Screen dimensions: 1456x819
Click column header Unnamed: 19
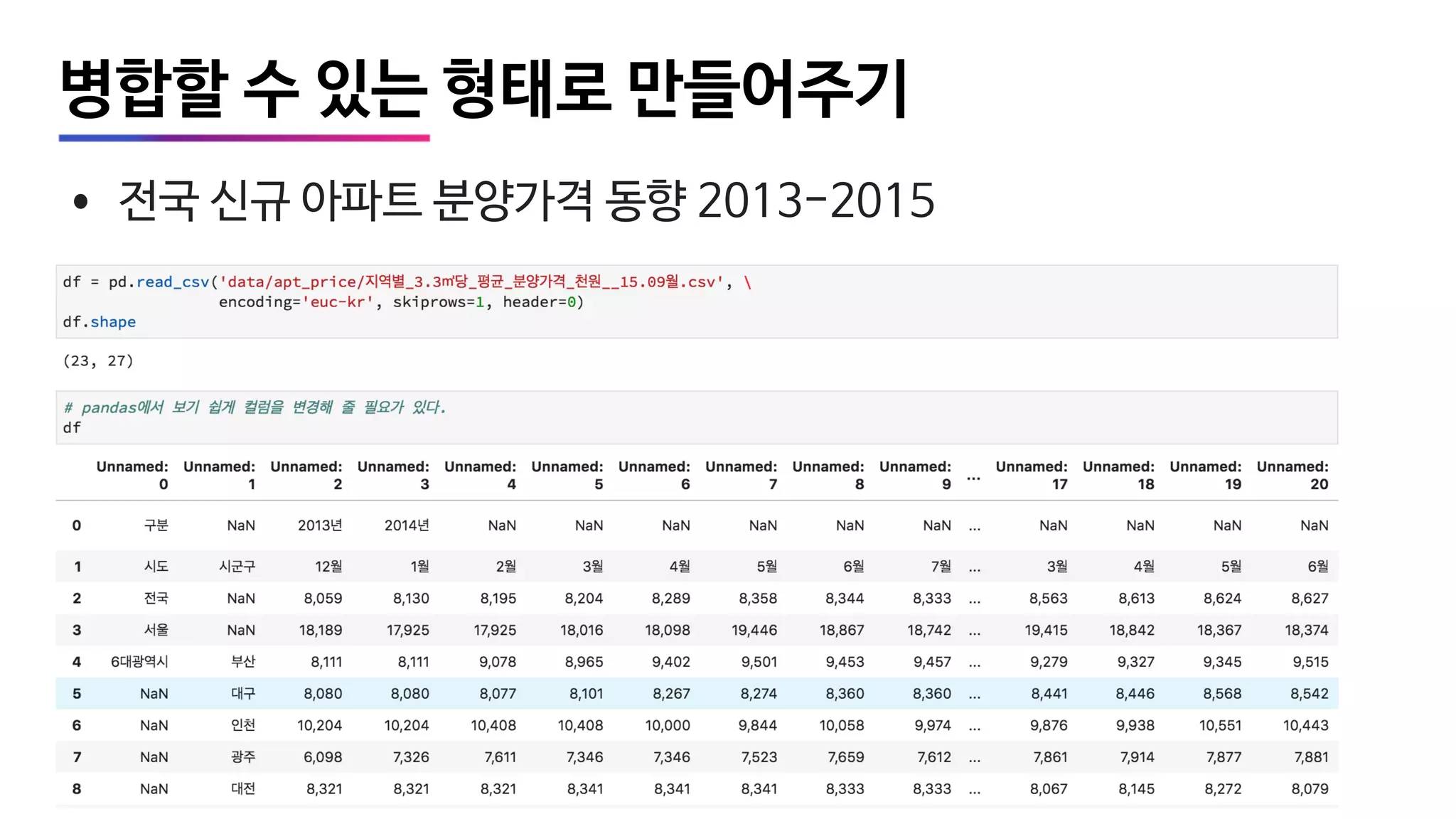click(x=1205, y=475)
